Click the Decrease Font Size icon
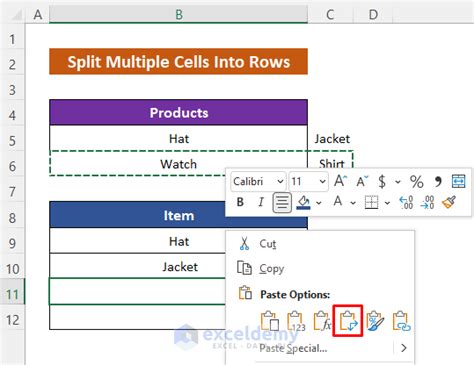This screenshot has height=365, width=474. click(x=362, y=181)
